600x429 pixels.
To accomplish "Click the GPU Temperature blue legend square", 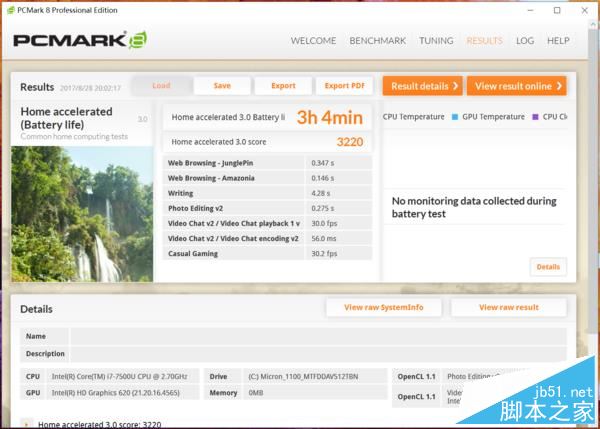I will (455, 117).
